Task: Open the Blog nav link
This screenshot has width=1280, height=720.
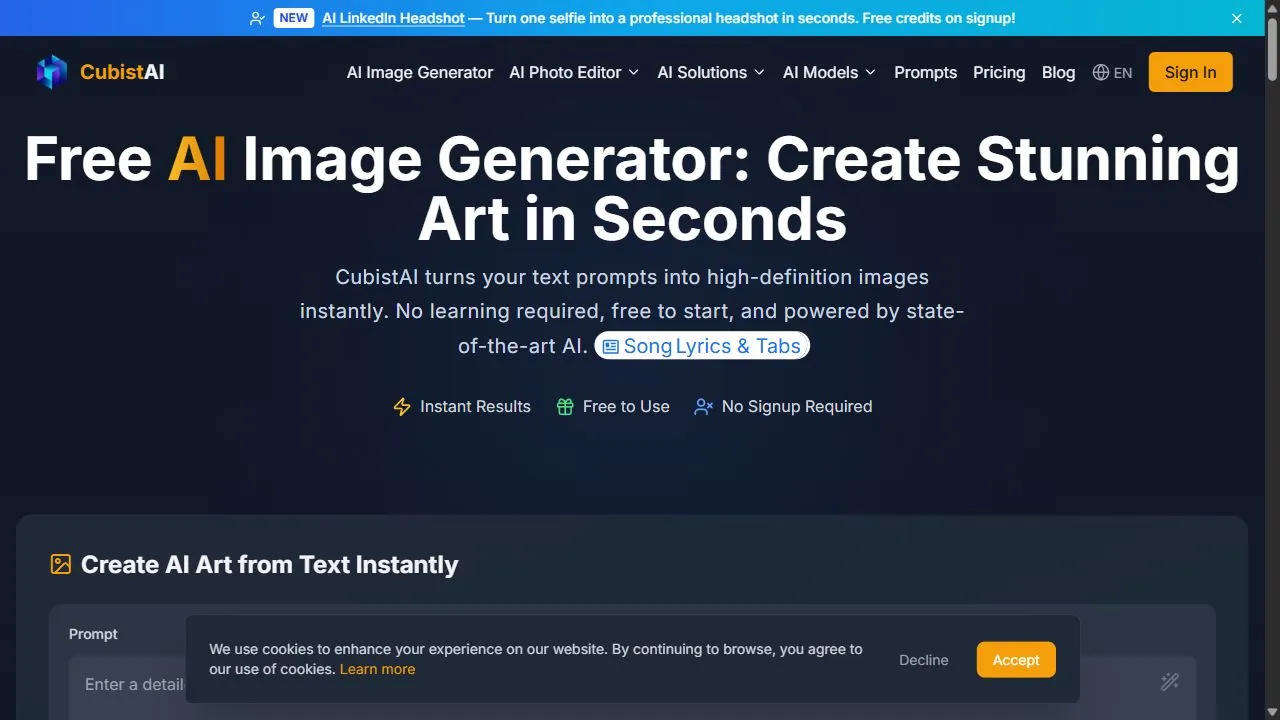Action: [x=1058, y=72]
